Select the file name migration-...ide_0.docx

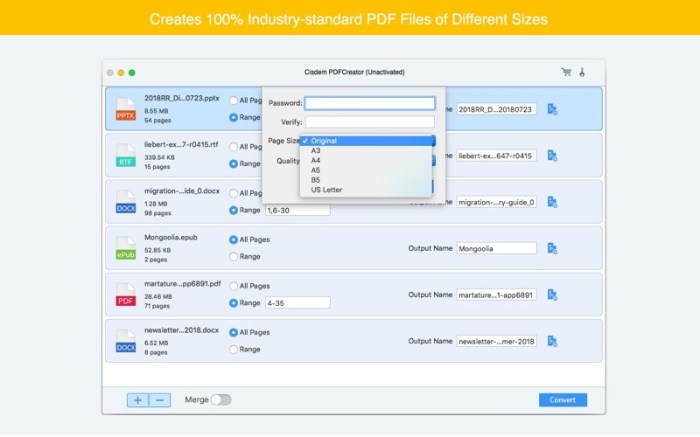pos(182,191)
